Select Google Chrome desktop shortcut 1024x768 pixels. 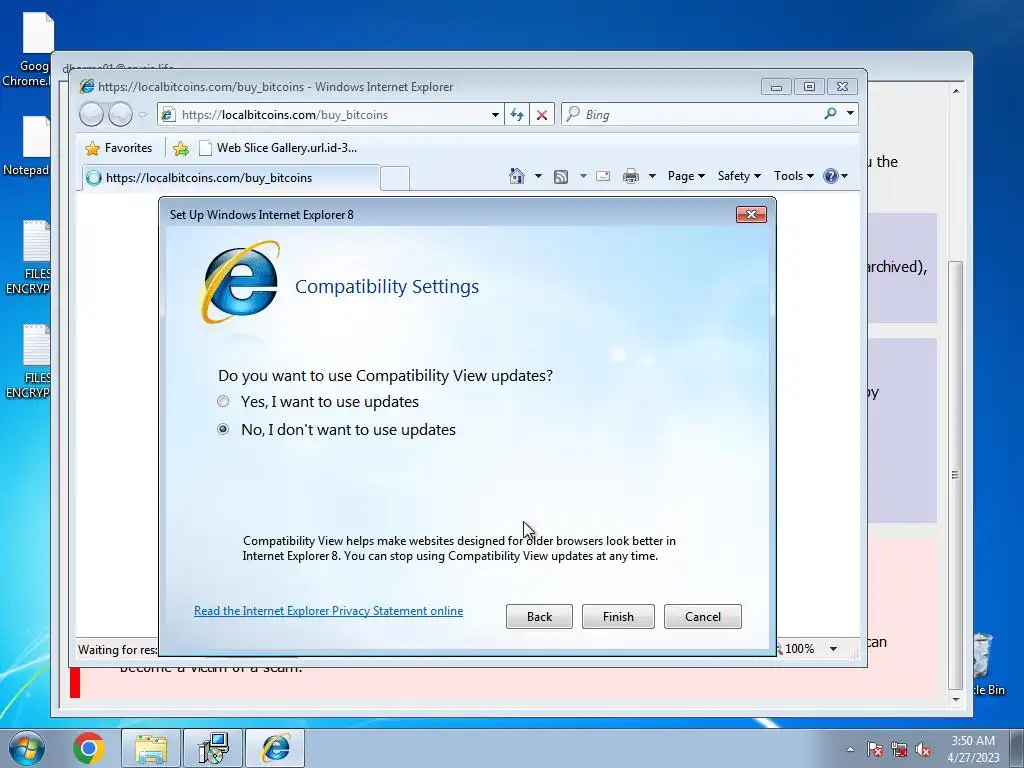pos(26,49)
